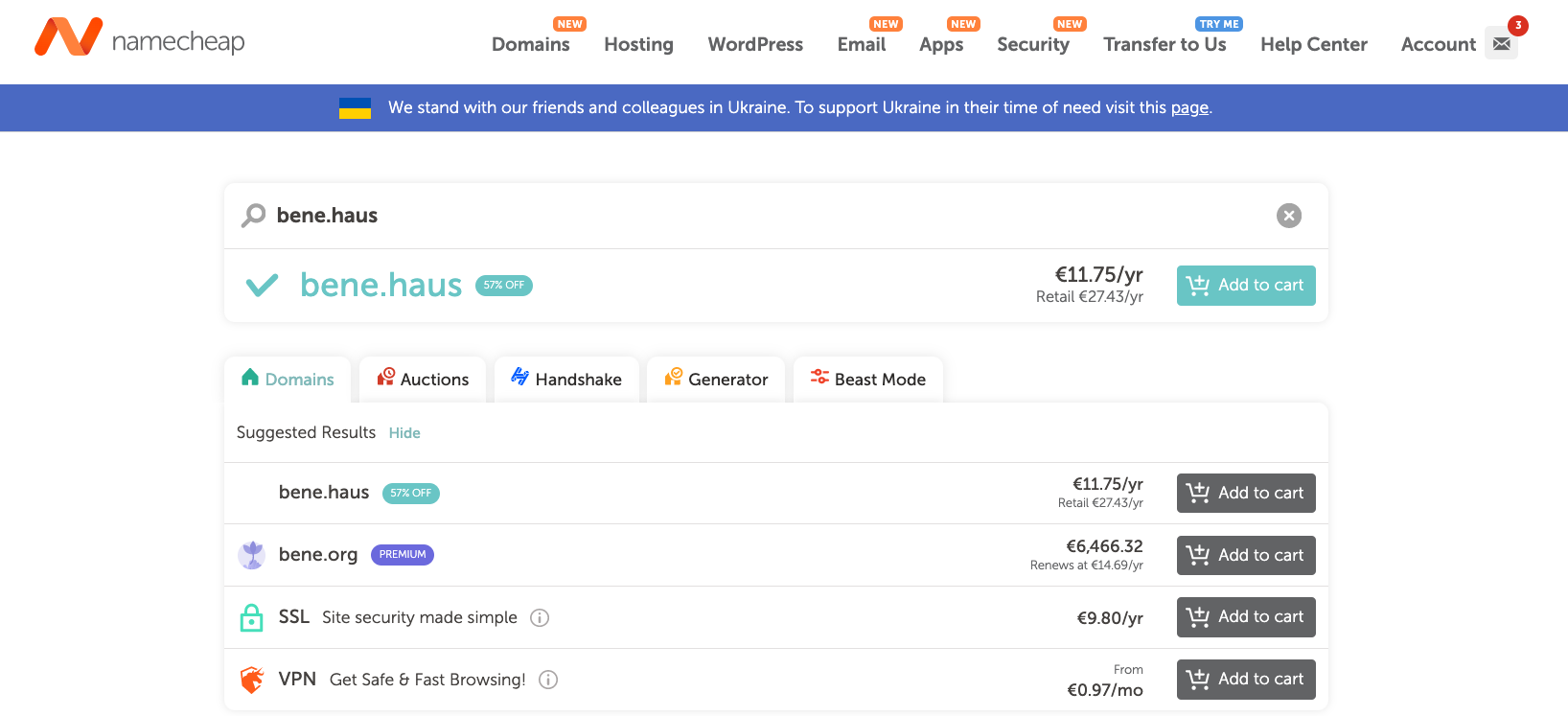This screenshot has width=1568, height=716.
Task: Select the Domains results tab
Action: [288, 380]
